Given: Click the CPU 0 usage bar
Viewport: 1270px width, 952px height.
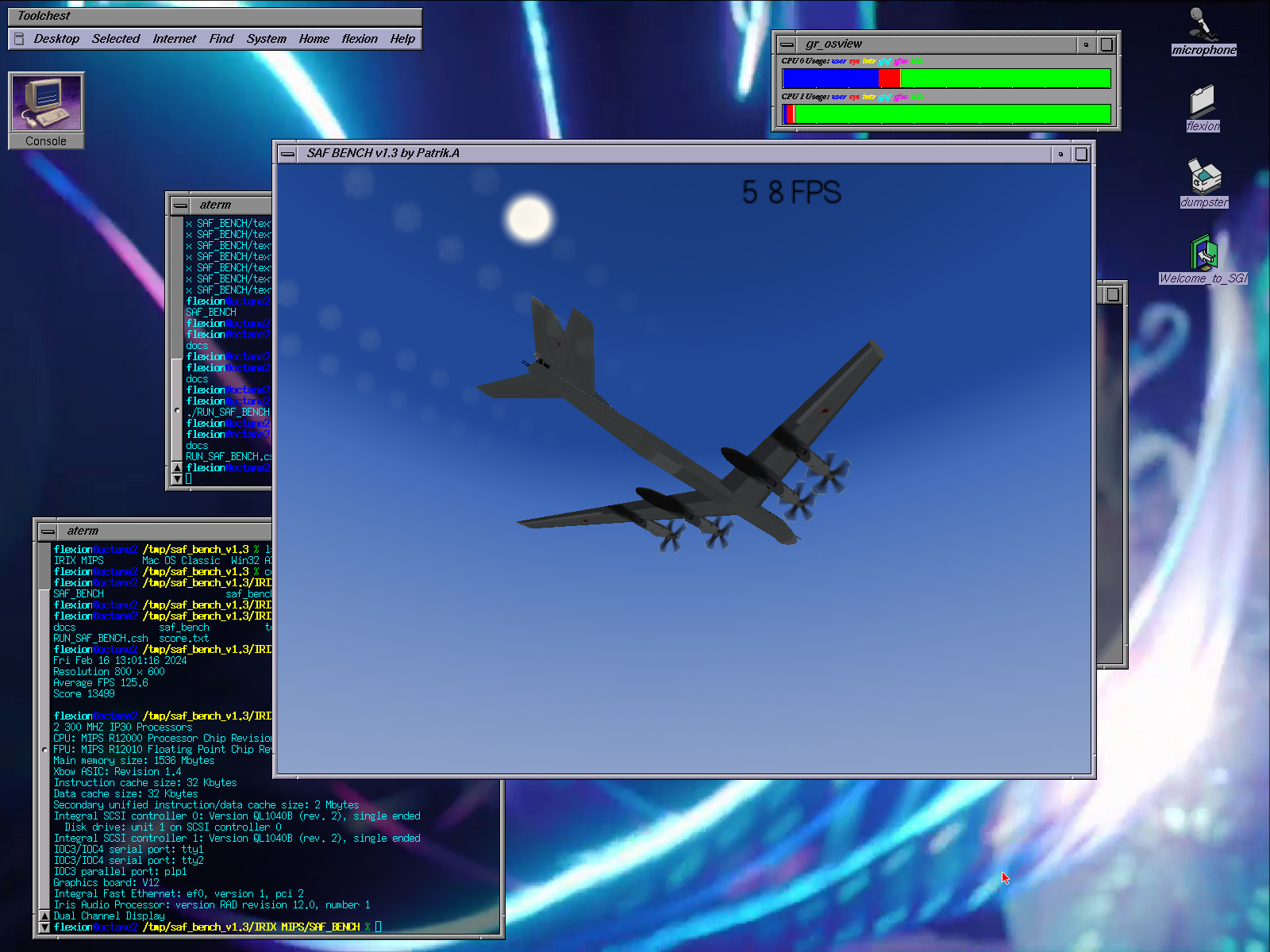Looking at the screenshot, I should click(x=945, y=78).
